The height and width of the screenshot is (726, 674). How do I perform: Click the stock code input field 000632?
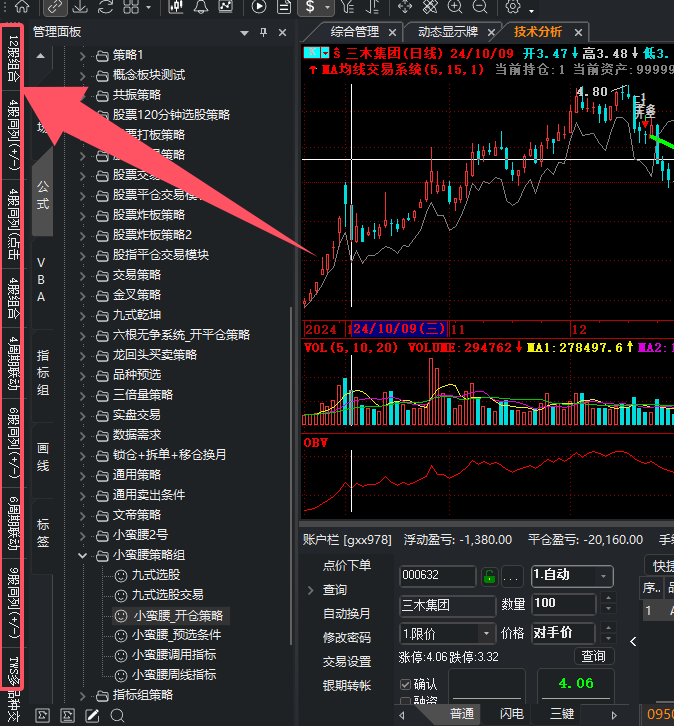click(x=437, y=576)
